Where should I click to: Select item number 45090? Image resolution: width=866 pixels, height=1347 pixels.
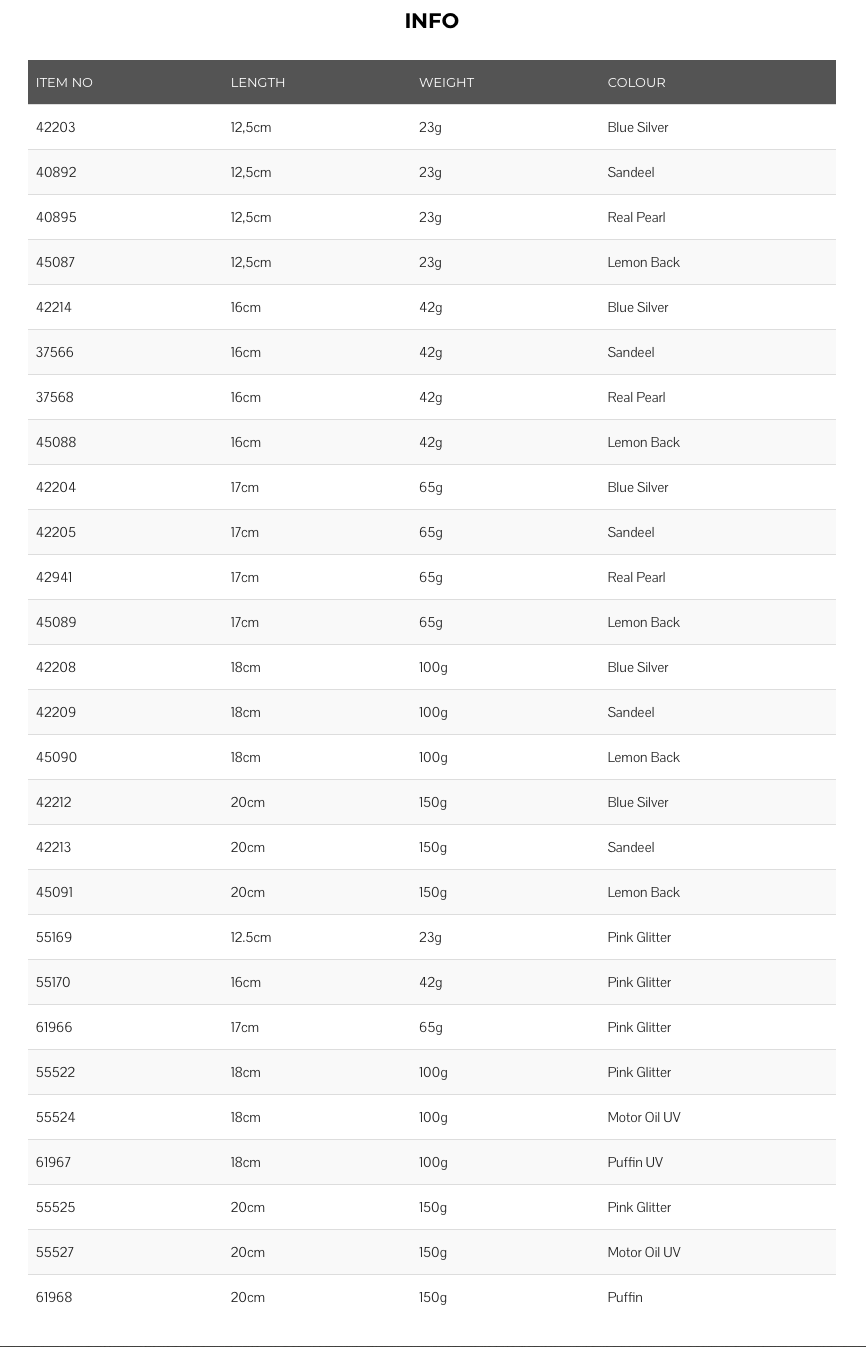point(56,757)
